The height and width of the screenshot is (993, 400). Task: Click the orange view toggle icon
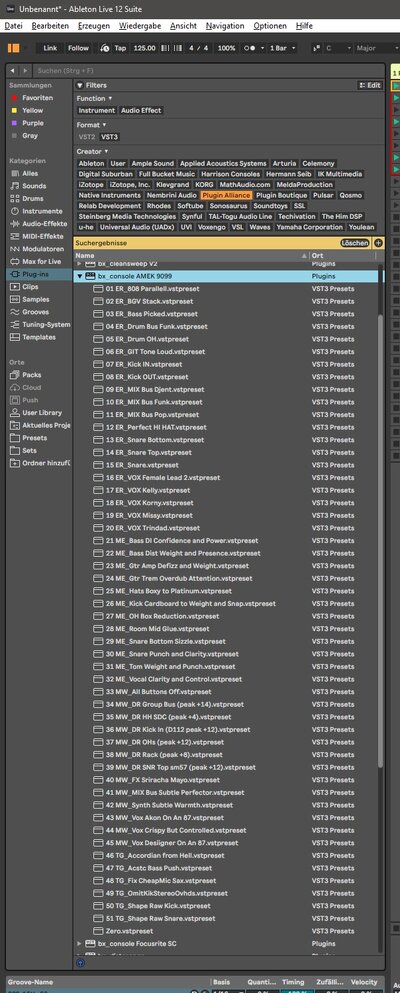coord(14,48)
